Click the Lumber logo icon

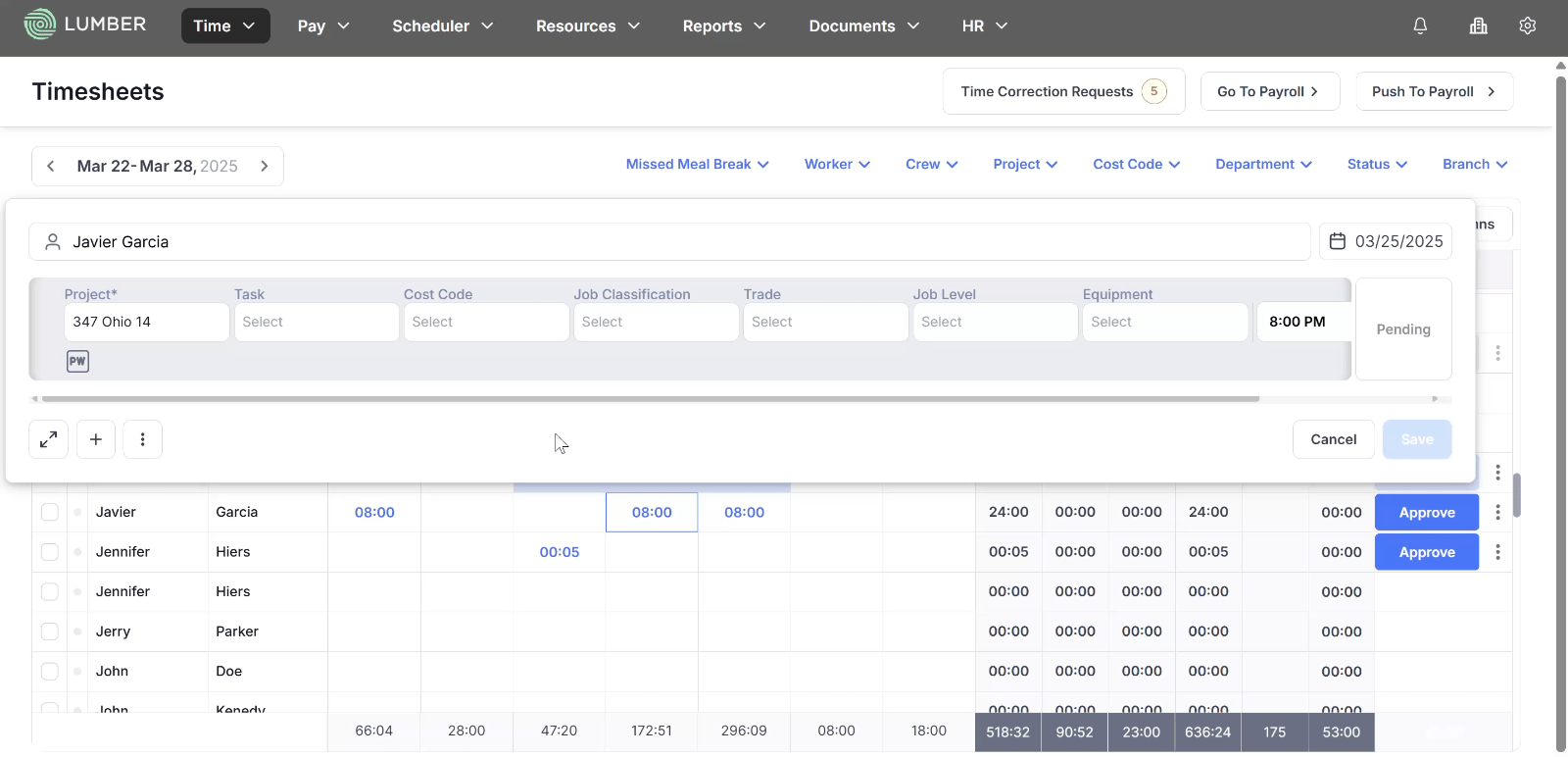pos(40,25)
